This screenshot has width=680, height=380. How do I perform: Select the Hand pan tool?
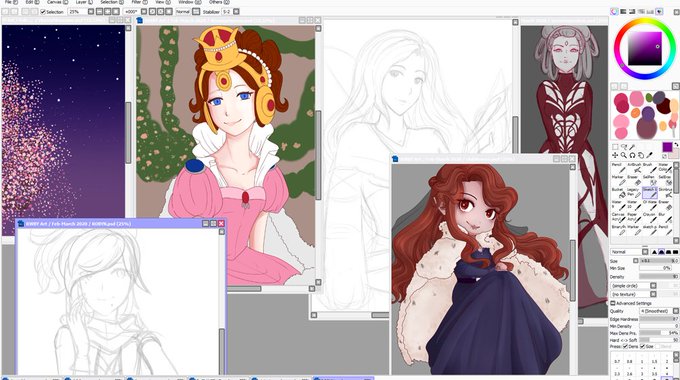(x=641, y=155)
